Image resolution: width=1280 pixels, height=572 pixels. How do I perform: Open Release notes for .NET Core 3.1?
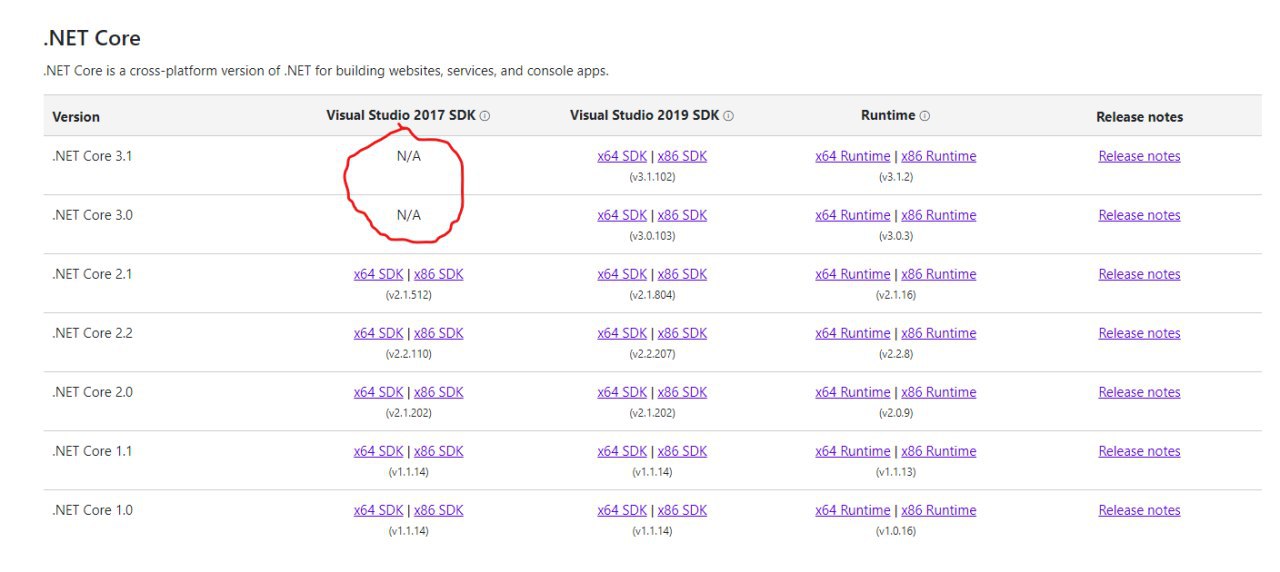[1139, 156]
